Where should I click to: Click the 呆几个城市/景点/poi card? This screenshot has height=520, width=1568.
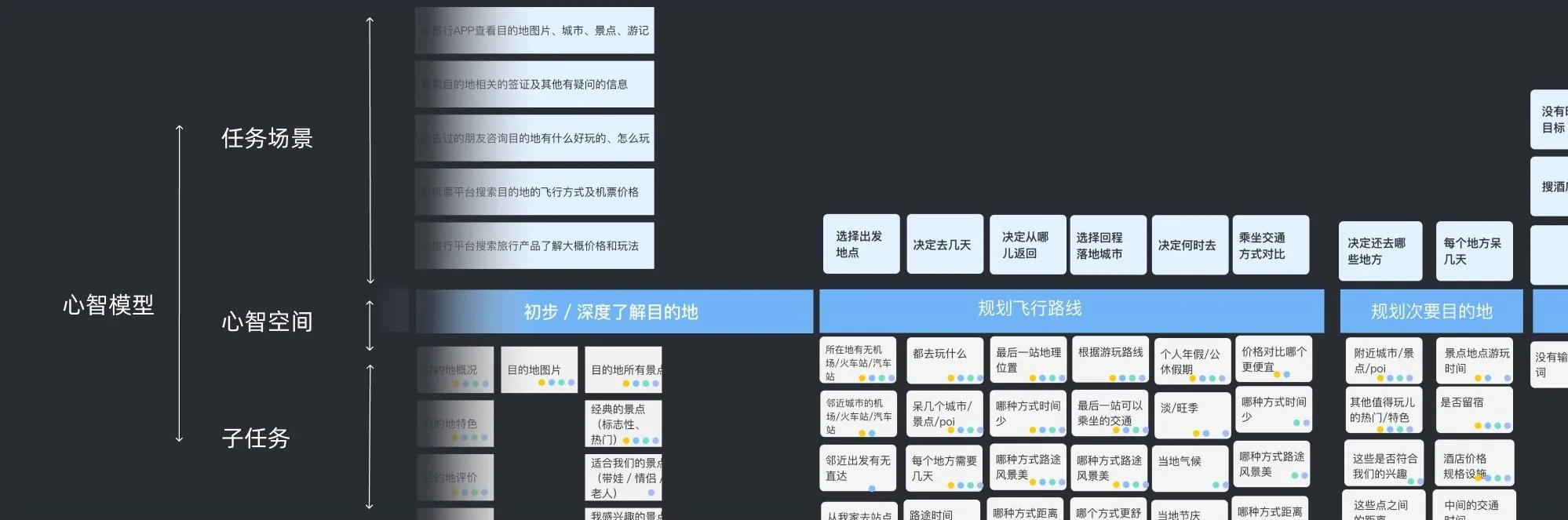(945, 413)
